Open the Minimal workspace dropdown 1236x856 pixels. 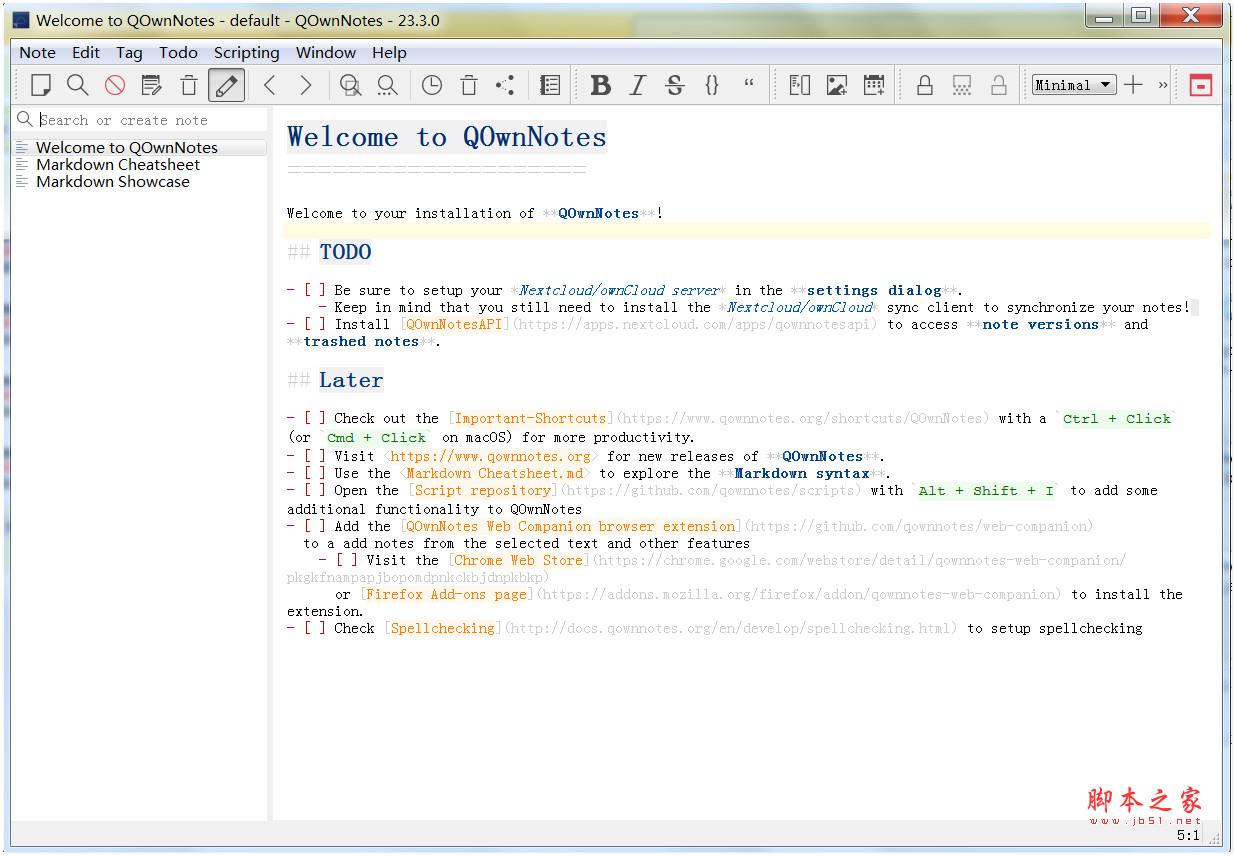coord(1072,85)
